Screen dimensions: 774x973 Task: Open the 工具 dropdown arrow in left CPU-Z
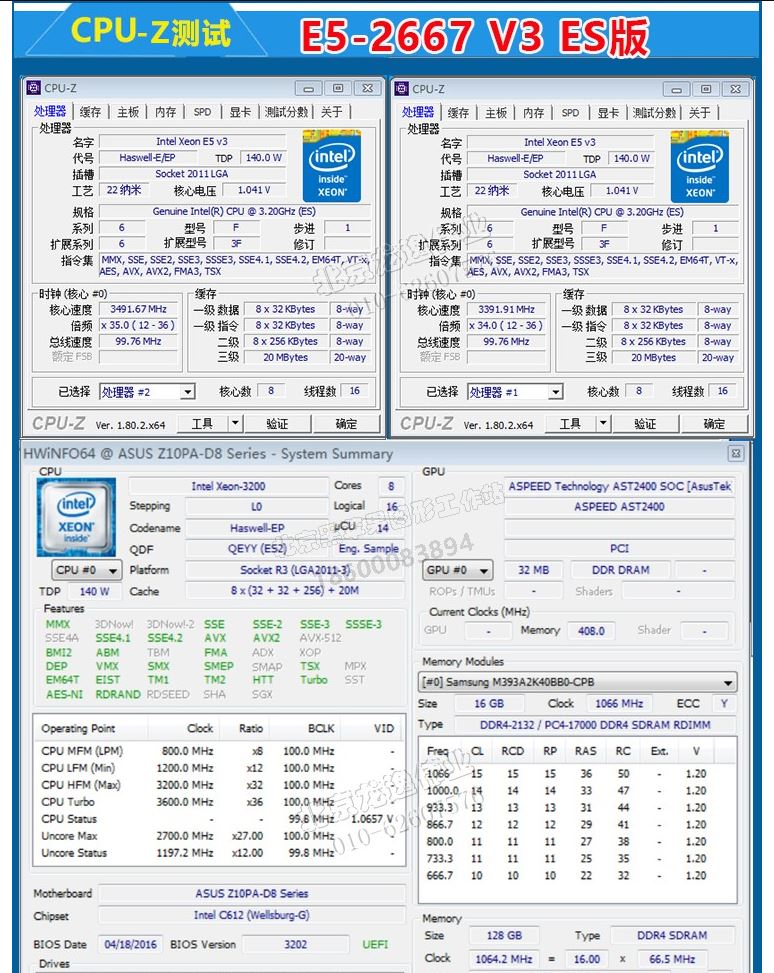click(235, 424)
